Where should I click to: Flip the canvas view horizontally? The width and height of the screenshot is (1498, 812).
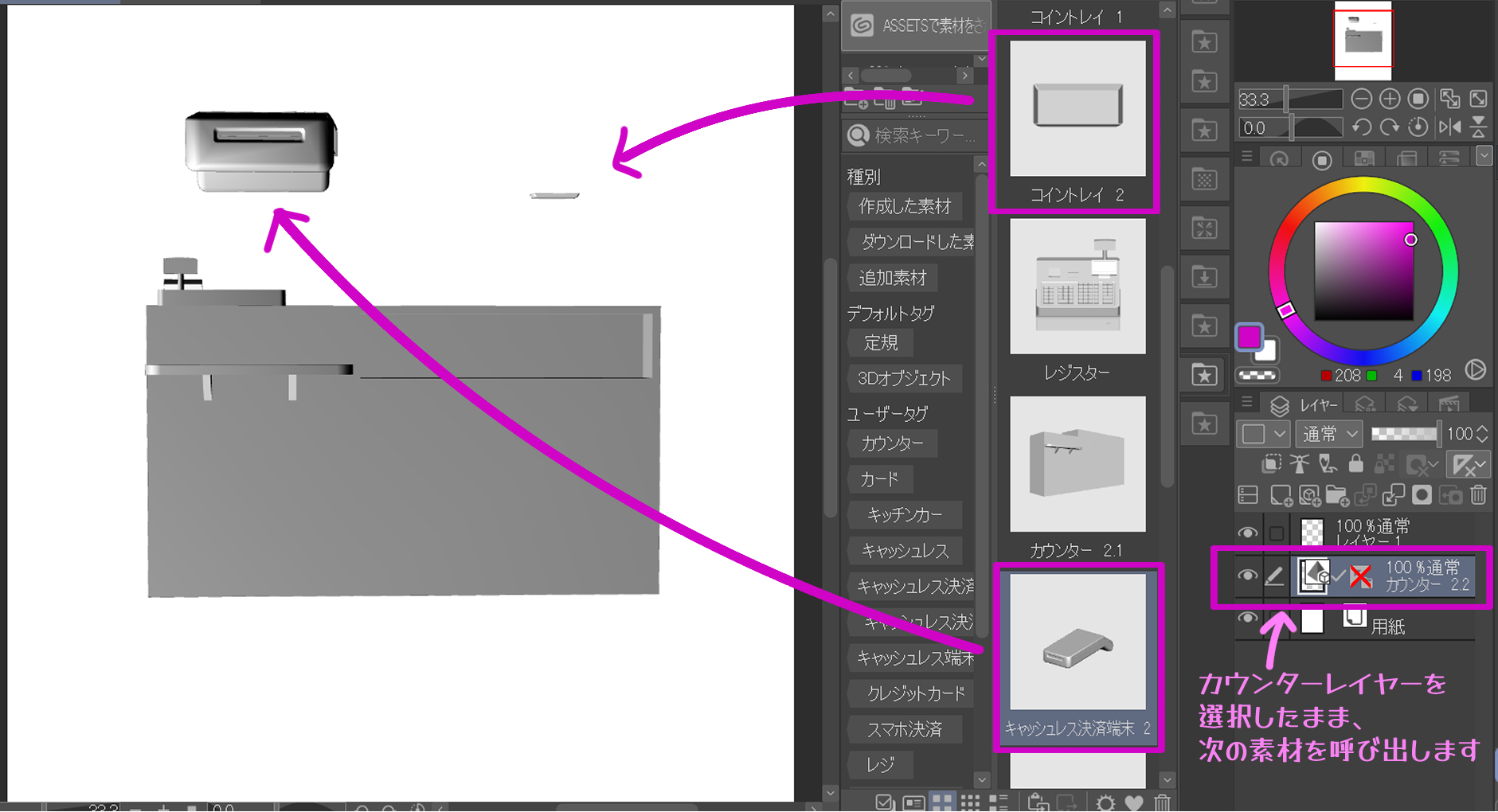coord(1451,127)
